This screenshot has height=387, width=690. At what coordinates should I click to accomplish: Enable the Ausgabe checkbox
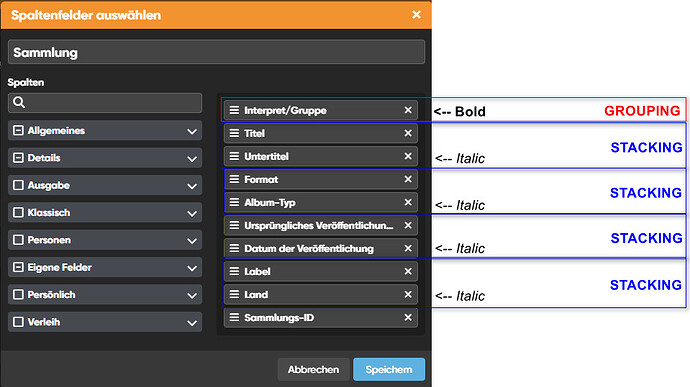click(18, 185)
